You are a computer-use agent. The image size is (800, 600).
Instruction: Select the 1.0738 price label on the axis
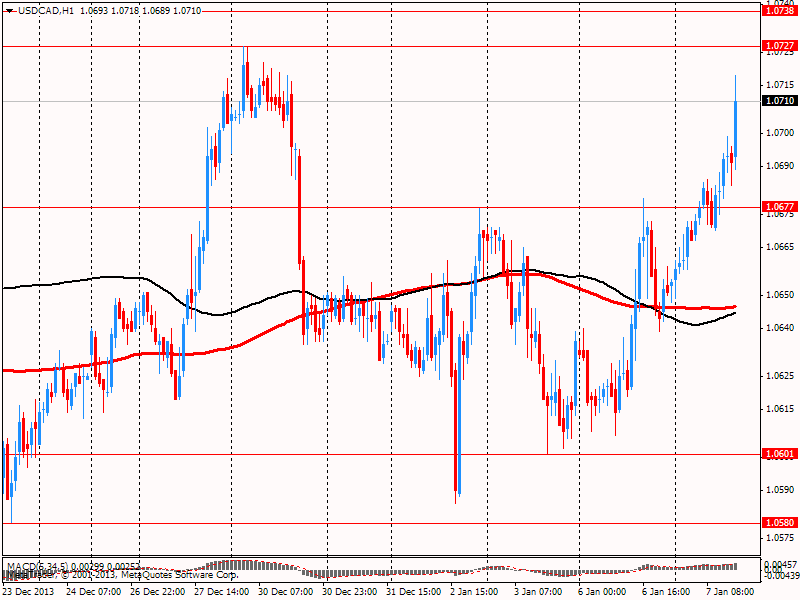coord(779,9)
